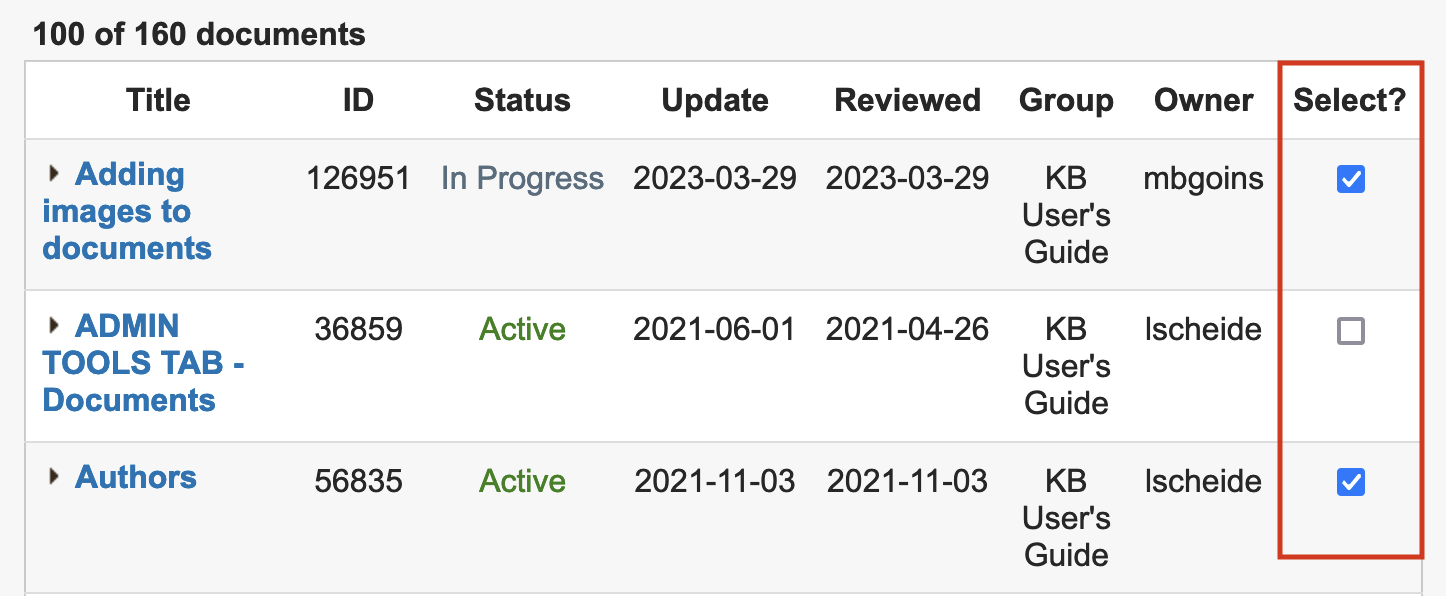This screenshot has width=1446, height=596.
Task: Open the ADMIN TOOLS TAB - Documents link
Action: pyautogui.click(x=143, y=363)
